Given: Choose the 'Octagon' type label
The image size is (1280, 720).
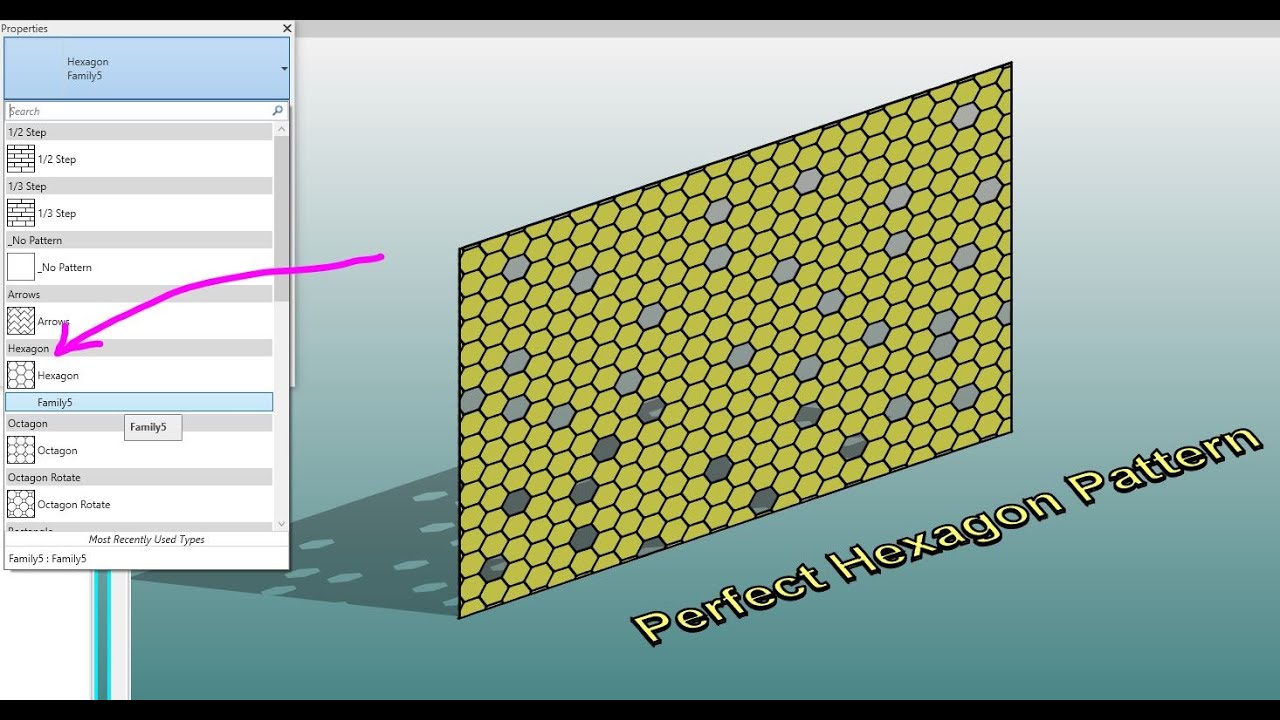Looking at the screenshot, I should [x=57, y=450].
